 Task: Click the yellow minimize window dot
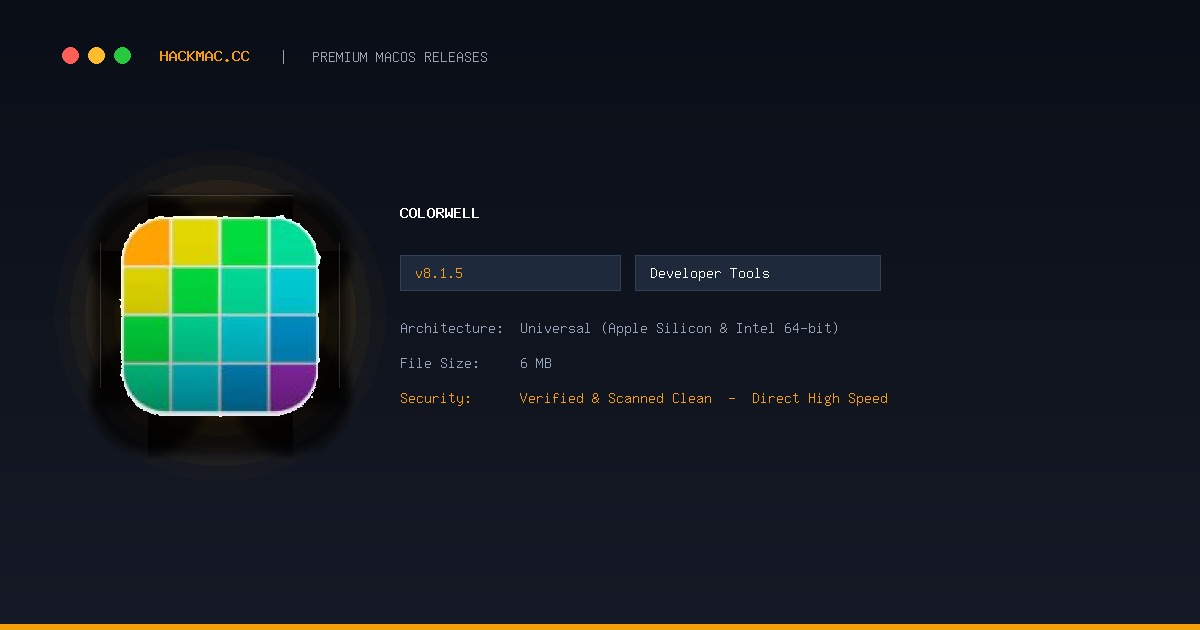point(96,56)
